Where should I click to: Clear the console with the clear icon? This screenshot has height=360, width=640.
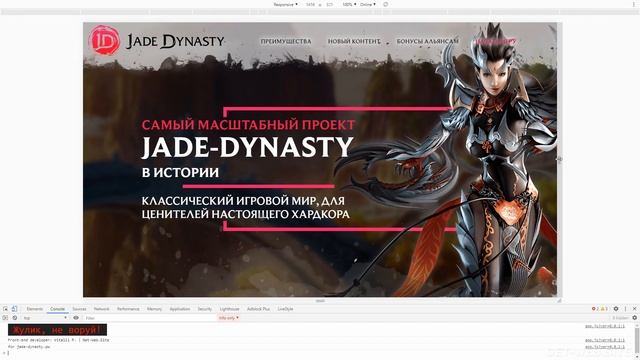click(15, 318)
